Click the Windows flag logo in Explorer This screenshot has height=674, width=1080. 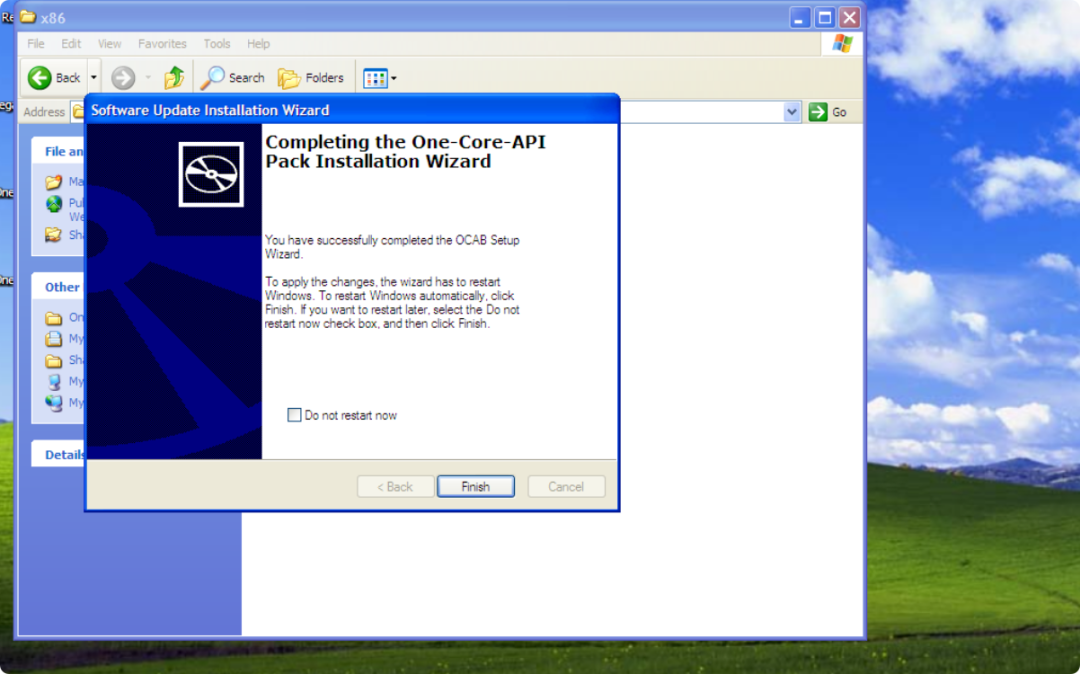(842, 44)
